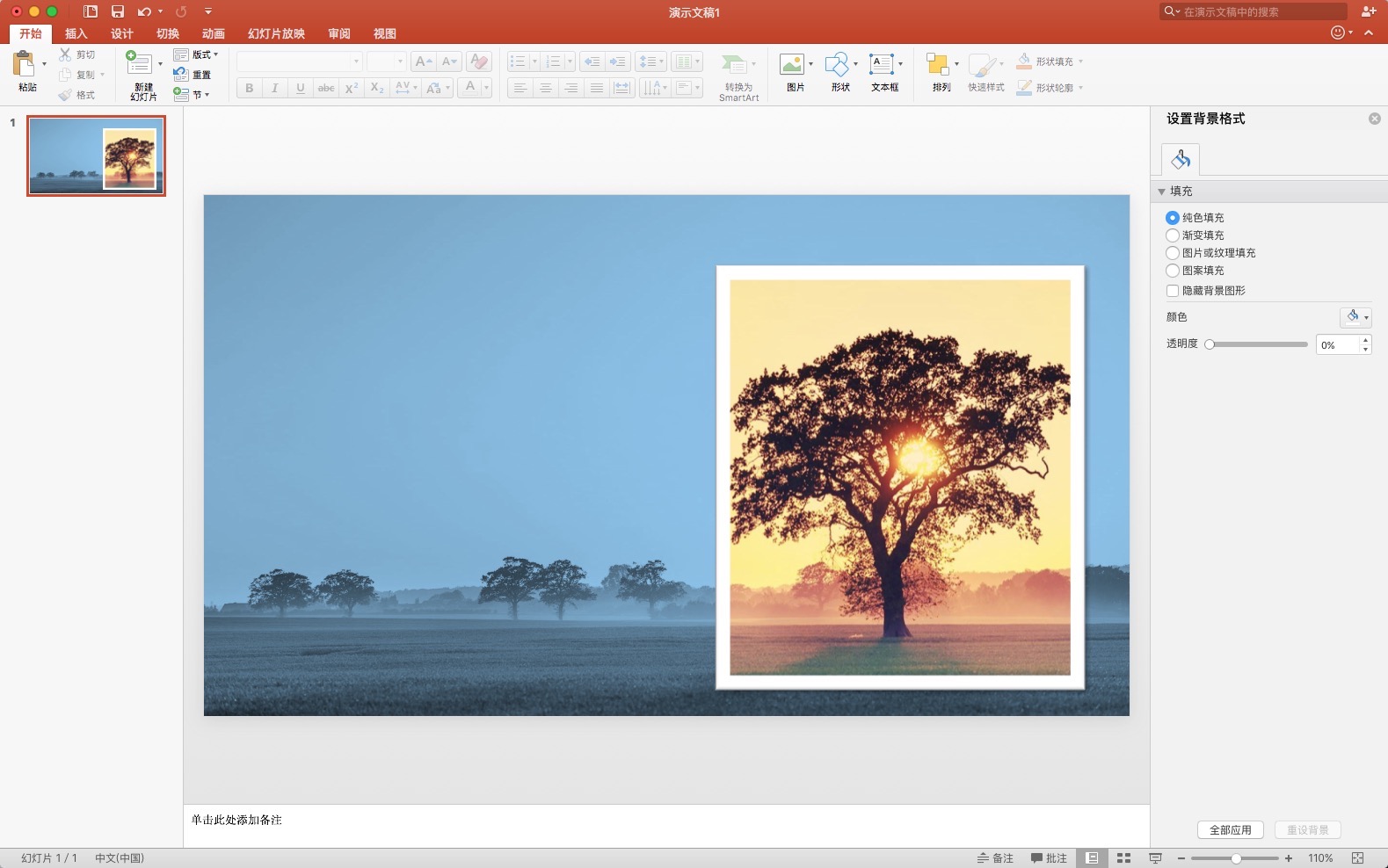Screen dimensions: 1388x868
Task: Click the New Slide icon
Action: tap(139, 63)
